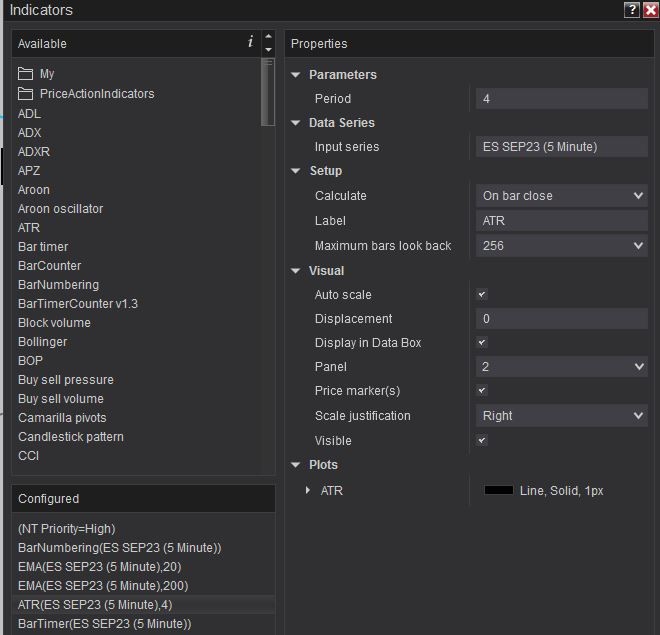Select Bollinger indicator
Image resolution: width=660 pixels, height=635 pixels.
[43, 342]
